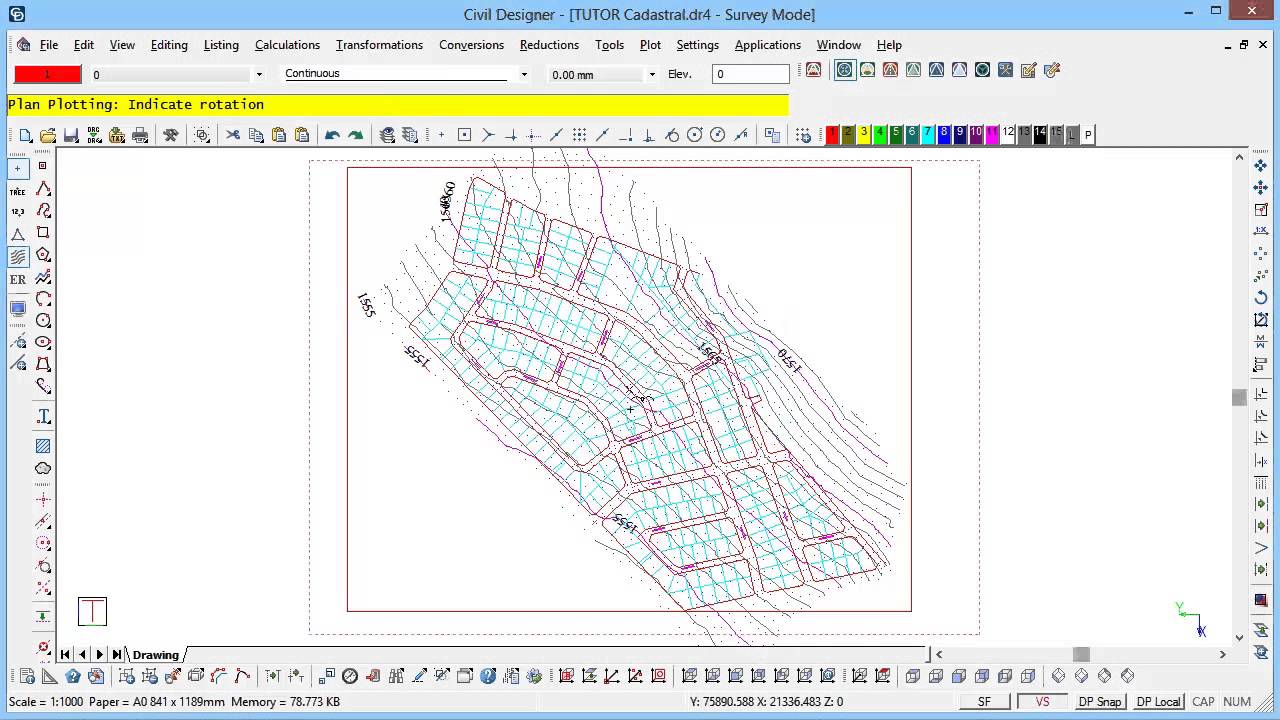1280x720 pixels.
Task: Open the Applications menu
Action: (x=767, y=45)
